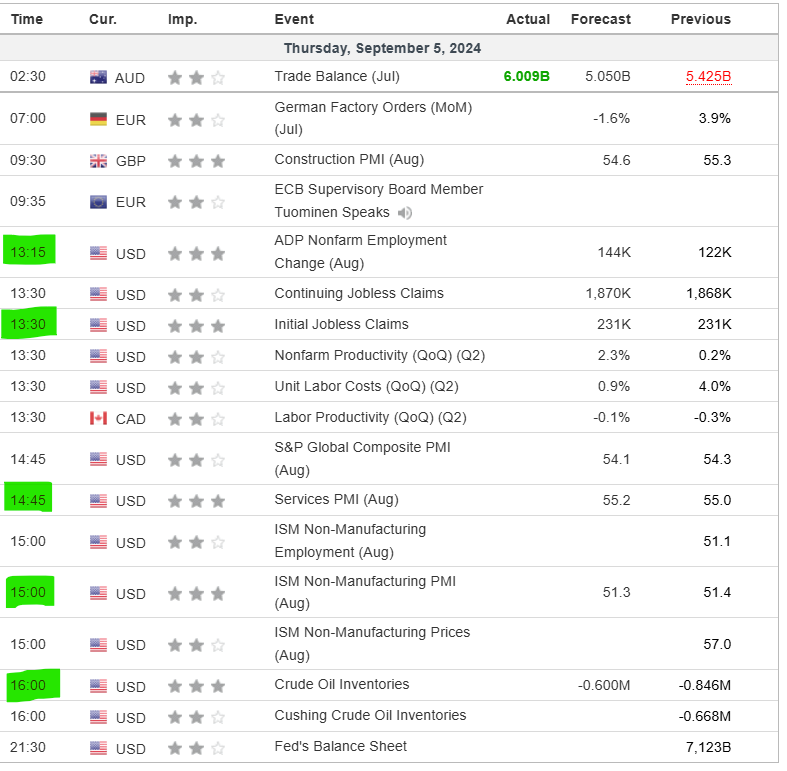Image resolution: width=787 pixels, height=771 pixels.
Task: Click the UK flag beside GBP
Action: click(98, 161)
